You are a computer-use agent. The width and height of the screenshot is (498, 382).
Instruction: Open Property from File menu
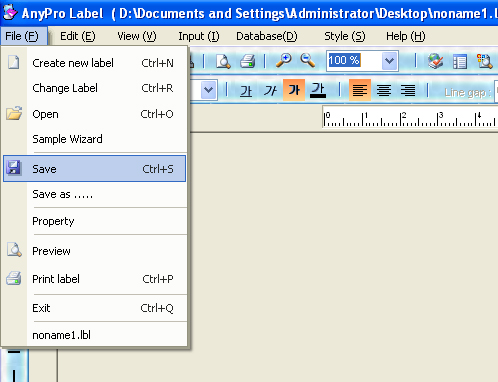point(95,221)
